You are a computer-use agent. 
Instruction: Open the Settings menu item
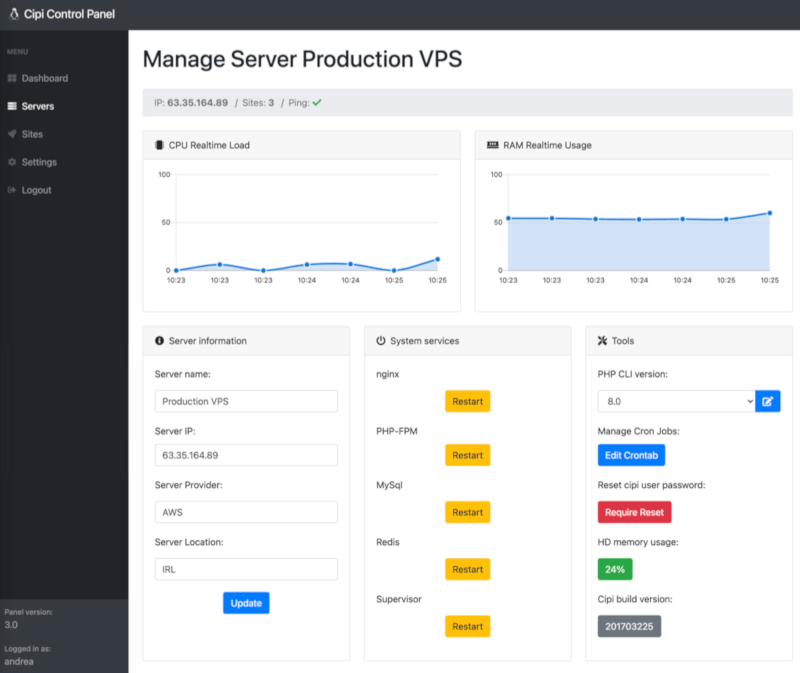39,162
